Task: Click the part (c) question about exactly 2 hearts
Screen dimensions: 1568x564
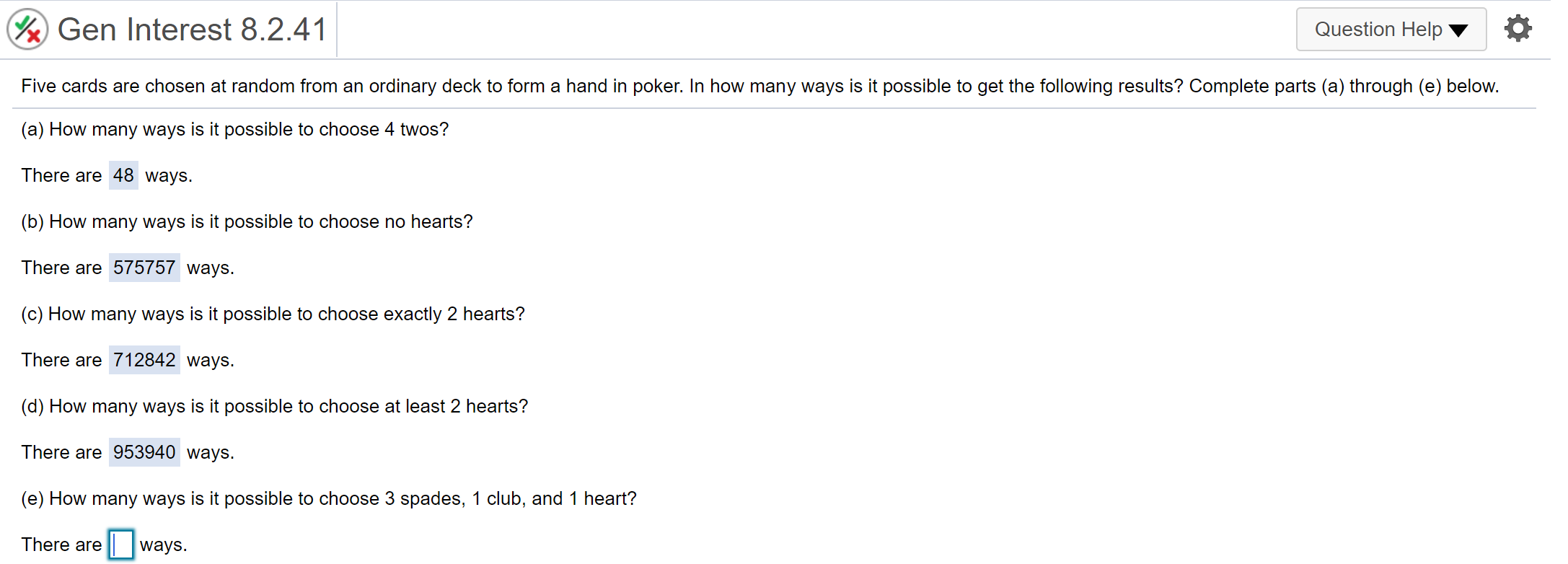Action: click(x=273, y=314)
